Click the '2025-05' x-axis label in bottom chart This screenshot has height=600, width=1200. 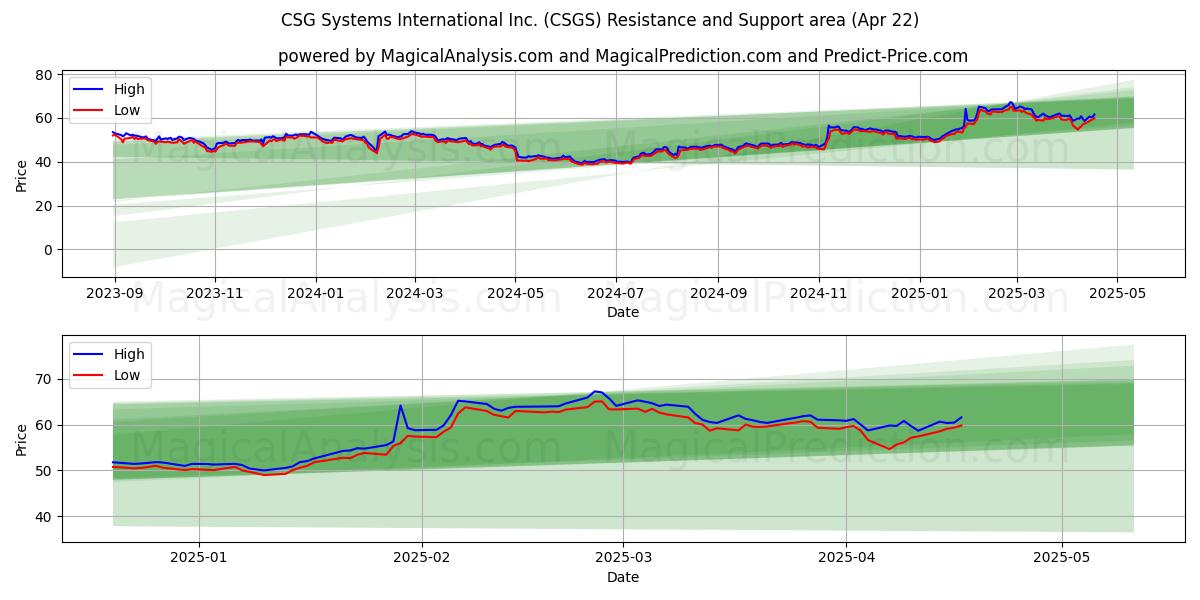pos(1061,560)
